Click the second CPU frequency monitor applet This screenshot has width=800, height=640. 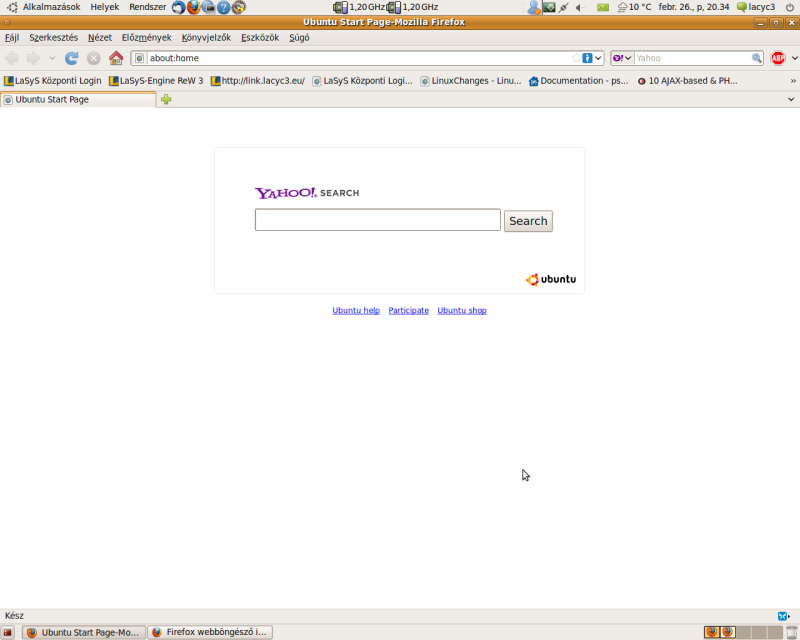point(412,7)
